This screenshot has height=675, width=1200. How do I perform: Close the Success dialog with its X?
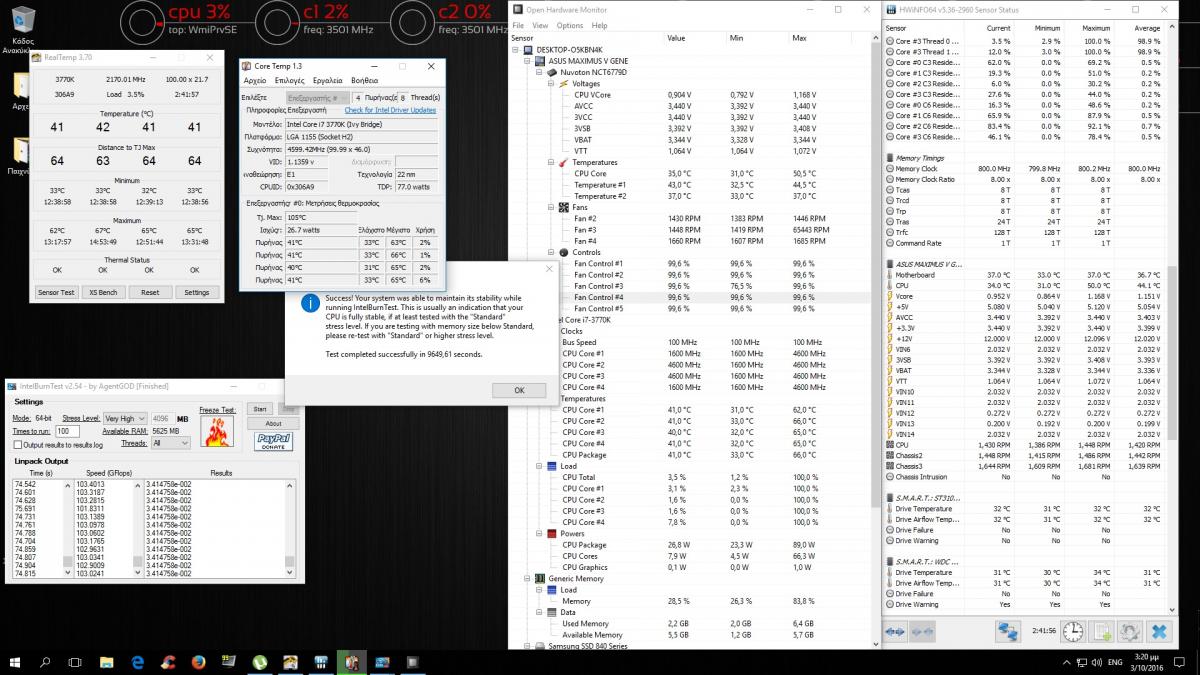click(x=548, y=268)
